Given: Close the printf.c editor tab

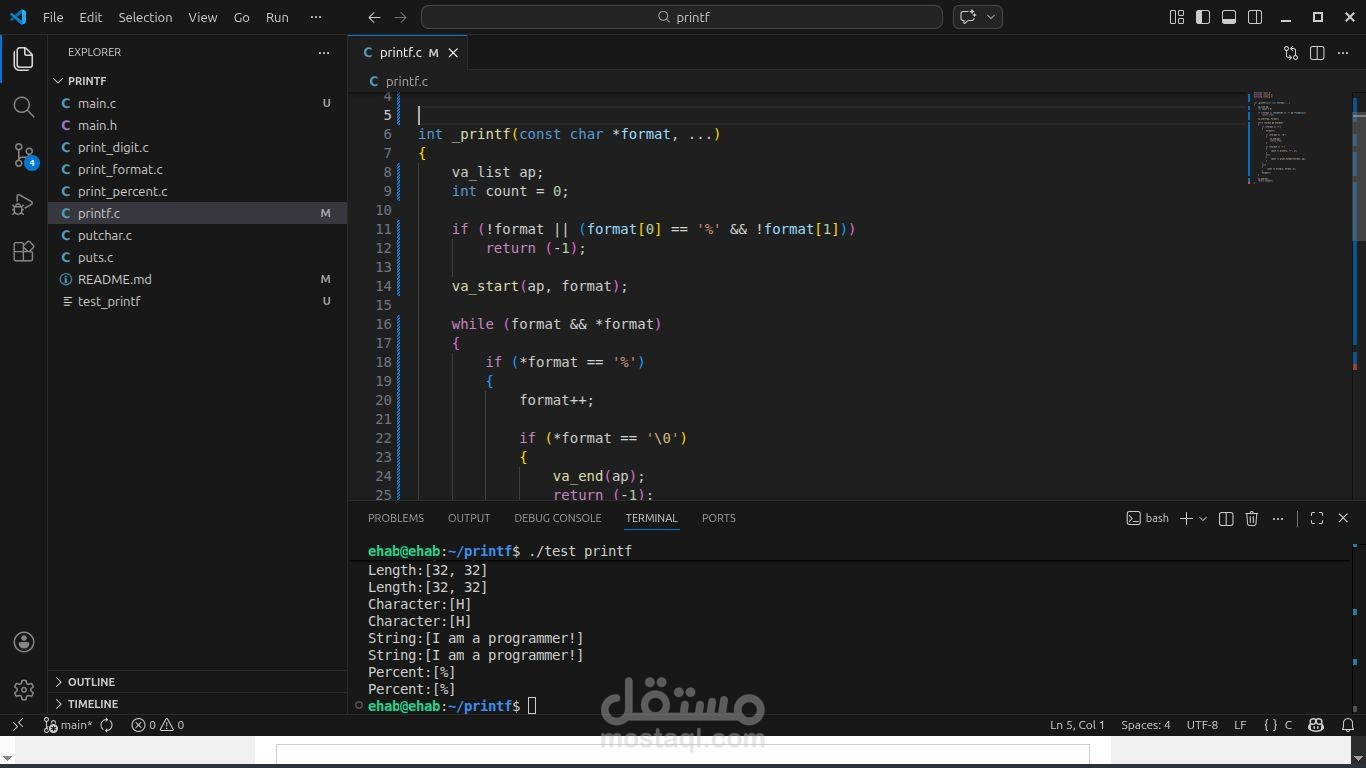Looking at the screenshot, I should click(x=453, y=53).
